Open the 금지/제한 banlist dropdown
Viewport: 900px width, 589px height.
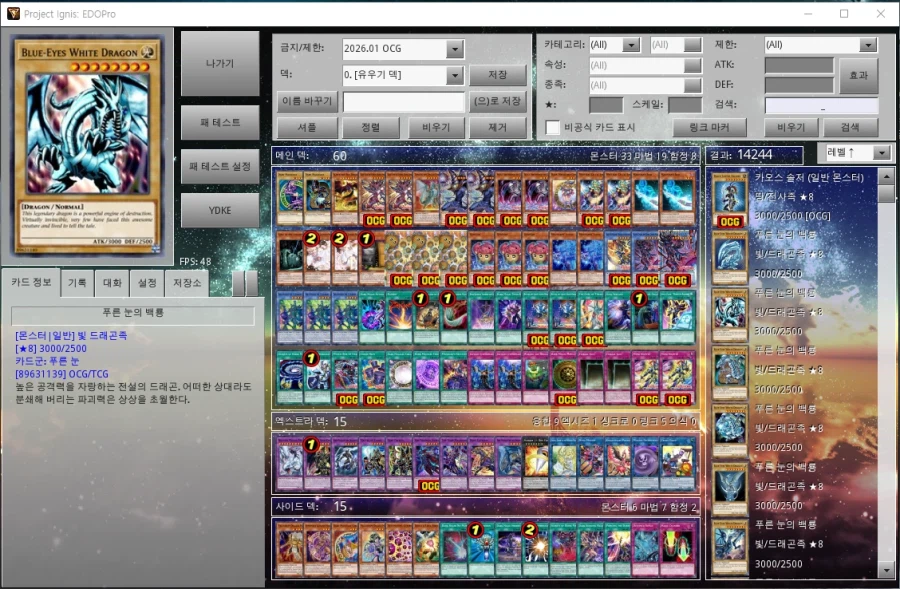(x=455, y=49)
